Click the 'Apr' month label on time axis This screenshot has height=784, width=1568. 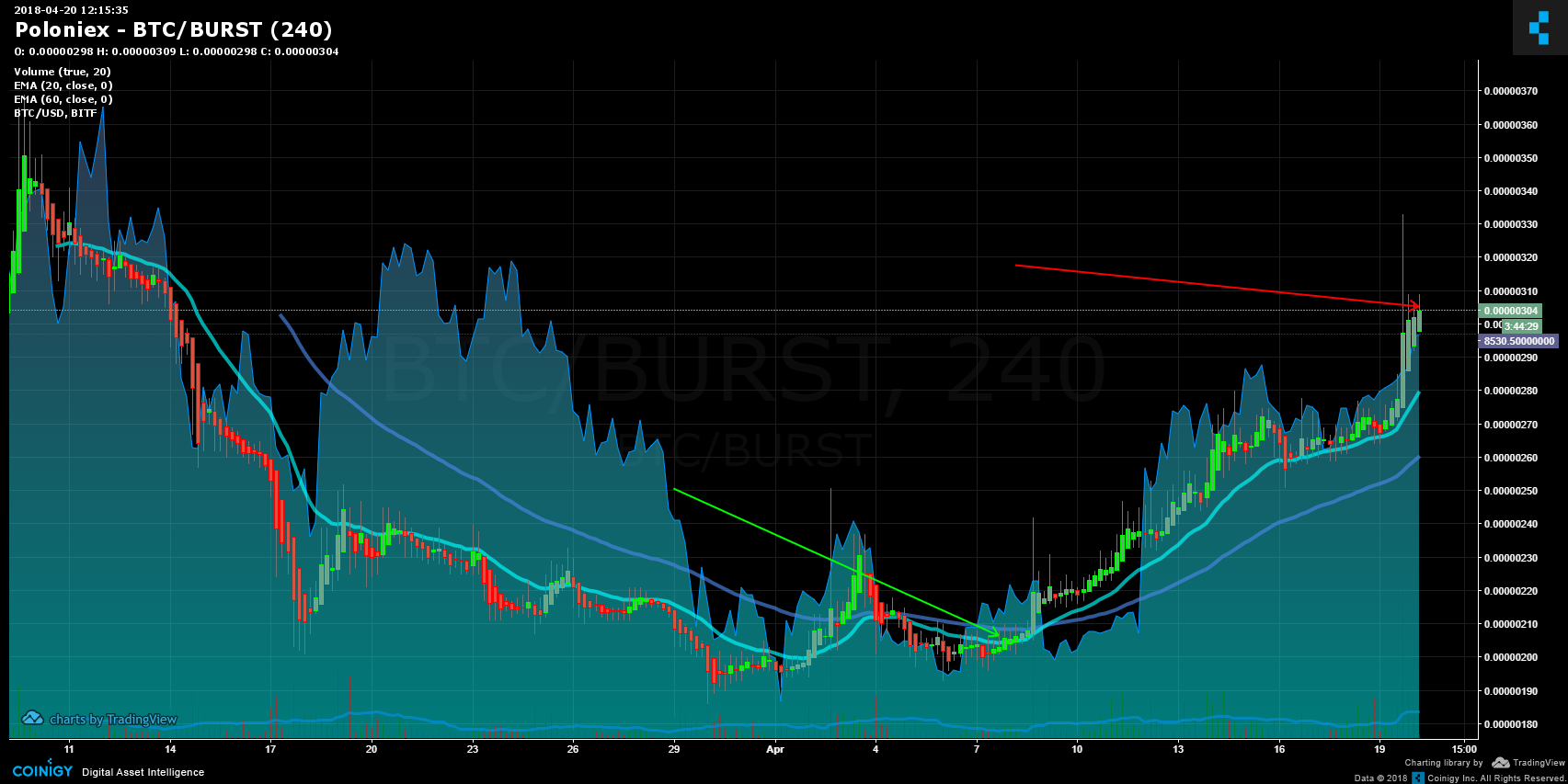coord(775,749)
